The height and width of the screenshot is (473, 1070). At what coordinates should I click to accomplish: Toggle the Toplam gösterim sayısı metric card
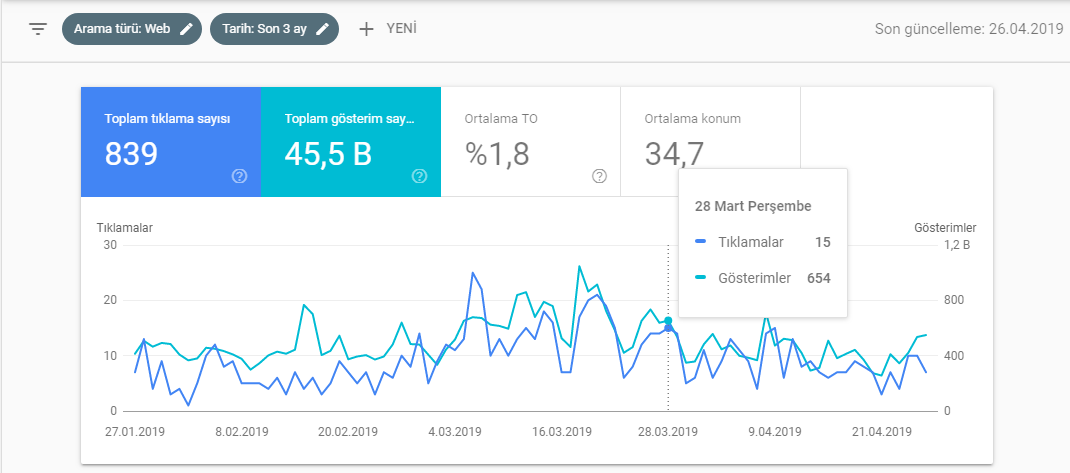click(351, 142)
